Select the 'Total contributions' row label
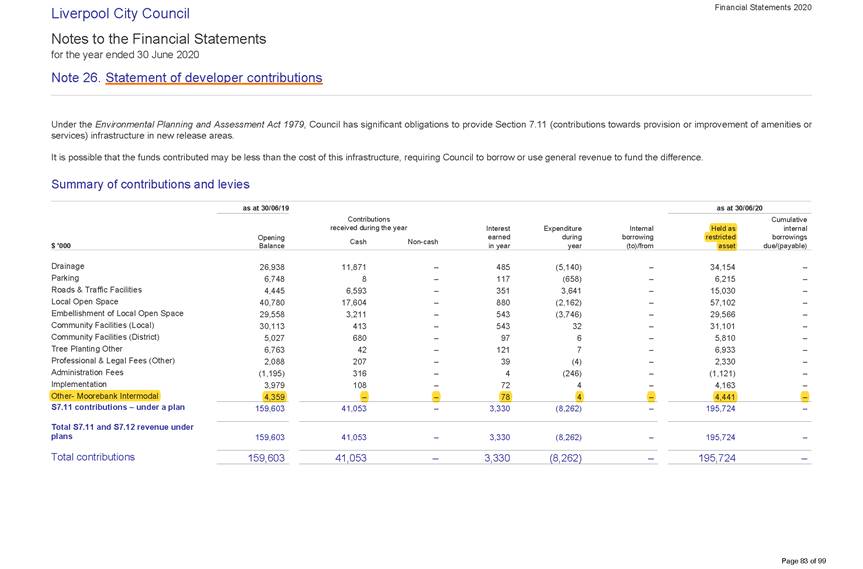Viewport: 863px width, 569px height. point(93,457)
